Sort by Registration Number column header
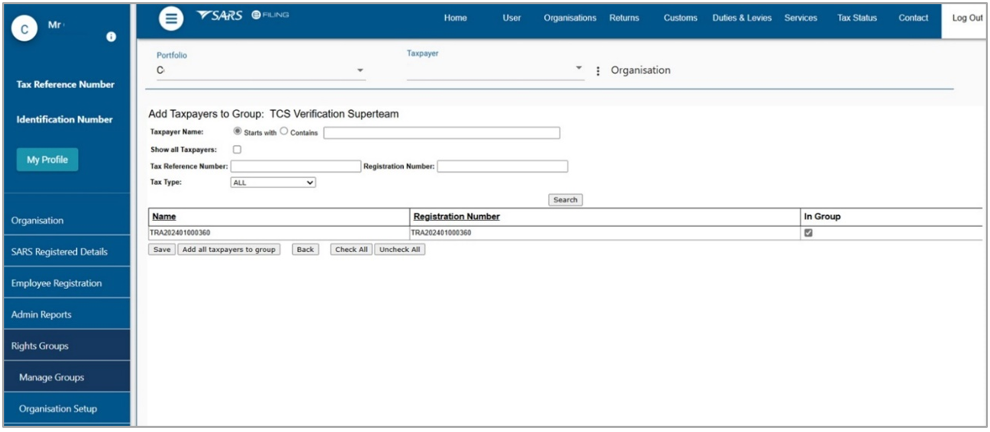This screenshot has height=432, width=990. point(456,217)
